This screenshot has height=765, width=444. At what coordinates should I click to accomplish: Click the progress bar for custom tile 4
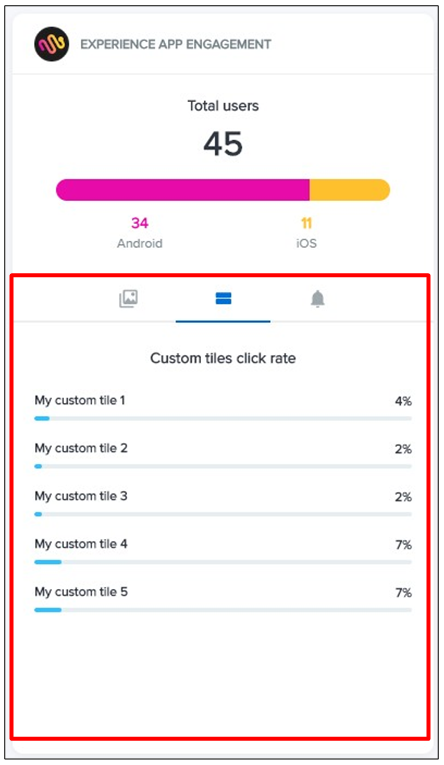click(223, 562)
